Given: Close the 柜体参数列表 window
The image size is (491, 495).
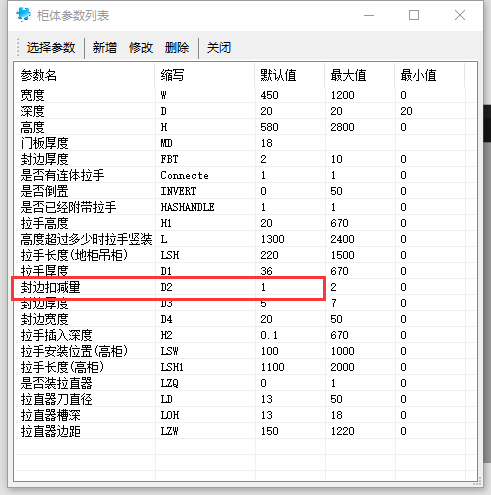Looking at the screenshot, I should (460, 15).
